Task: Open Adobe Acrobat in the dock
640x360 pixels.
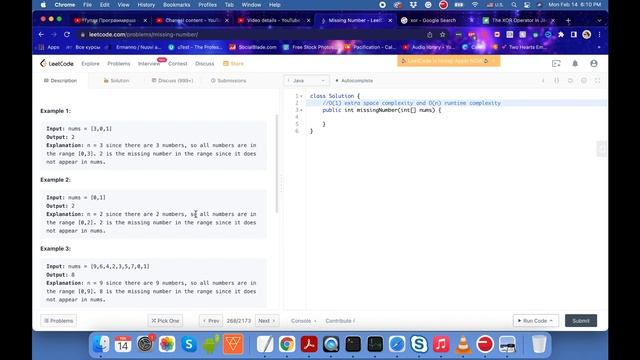Action: point(309,344)
